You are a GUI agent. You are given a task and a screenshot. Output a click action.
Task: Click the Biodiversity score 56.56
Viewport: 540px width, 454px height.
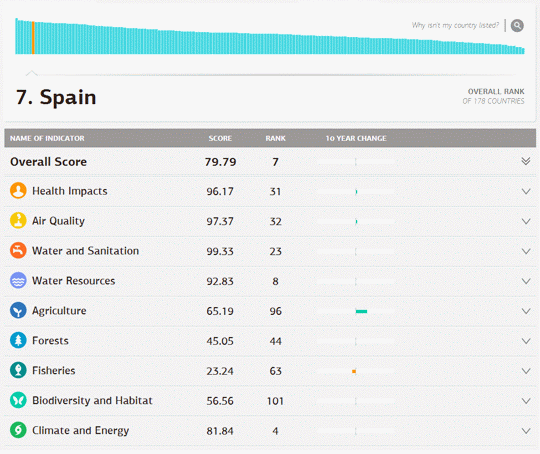pos(220,401)
